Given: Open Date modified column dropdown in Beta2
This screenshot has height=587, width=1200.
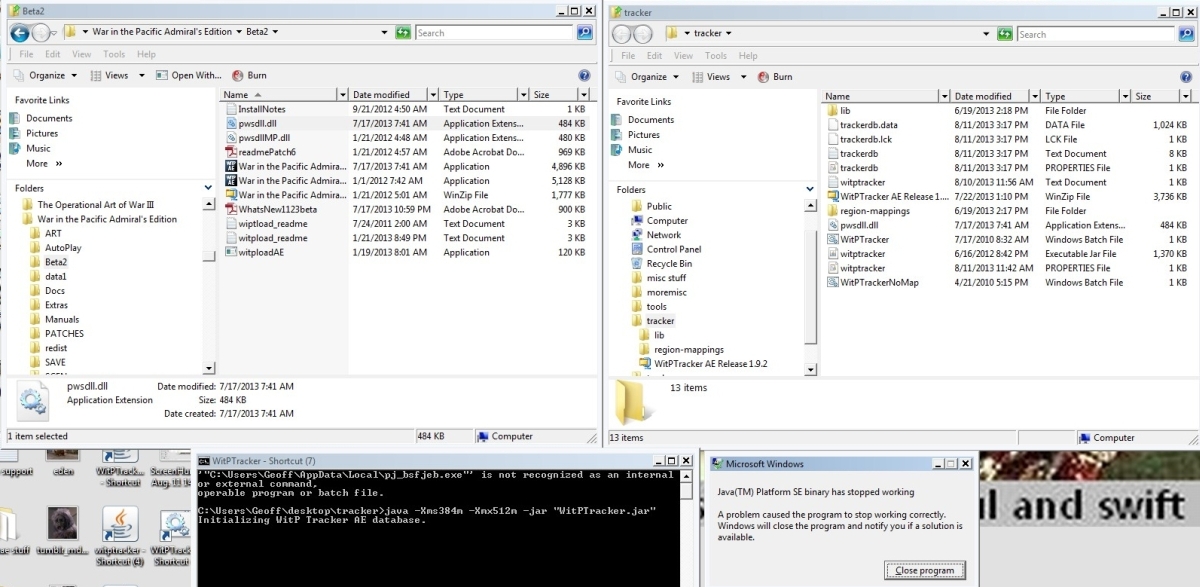Looking at the screenshot, I should click(433, 95).
